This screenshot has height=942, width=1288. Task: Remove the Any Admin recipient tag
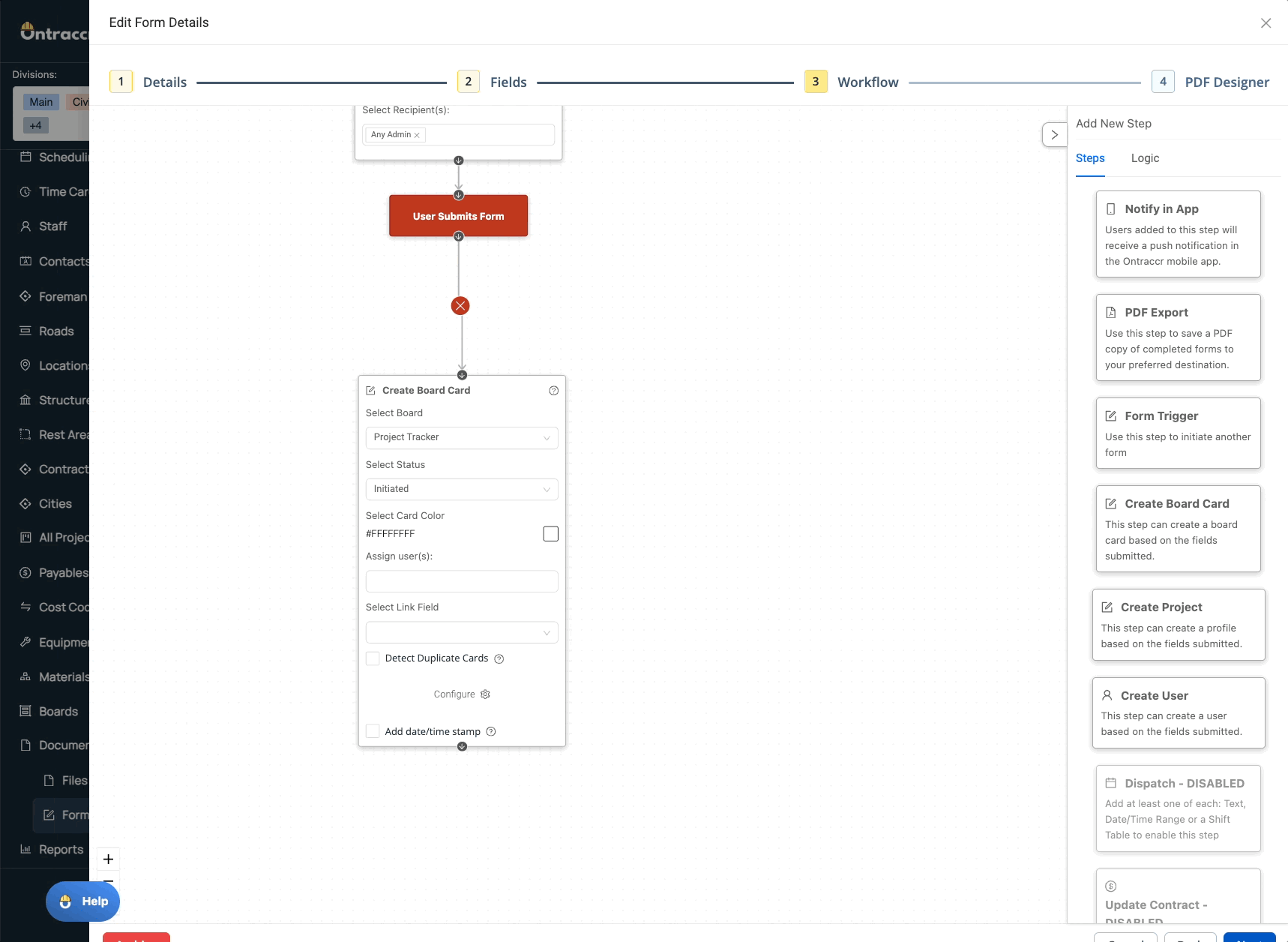pos(417,135)
